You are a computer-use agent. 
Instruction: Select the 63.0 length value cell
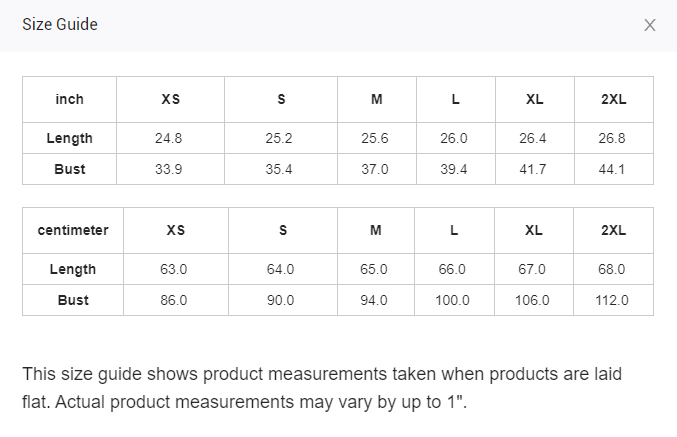point(175,269)
